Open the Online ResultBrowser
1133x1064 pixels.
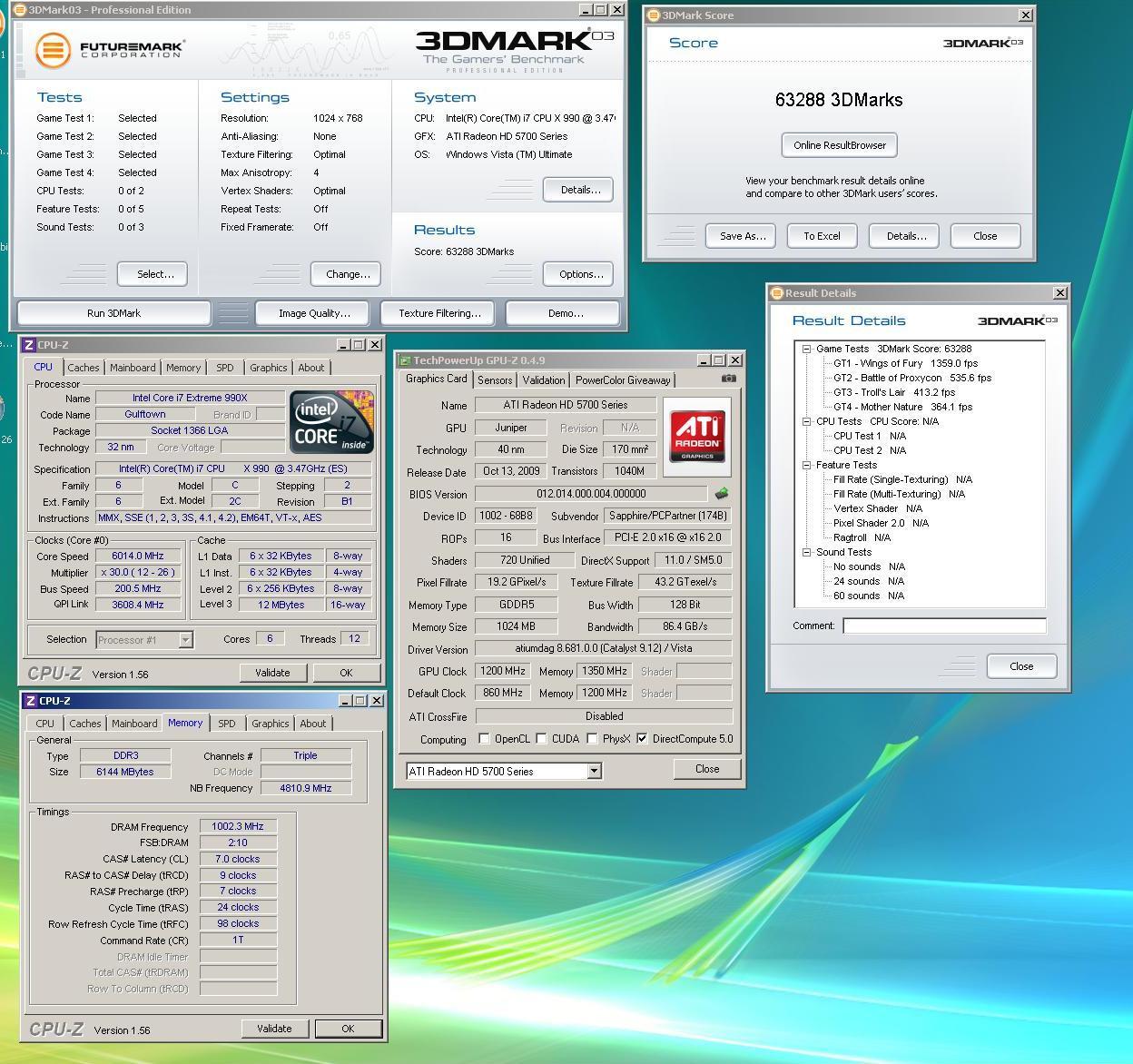pyautogui.click(x=840, y=145)
